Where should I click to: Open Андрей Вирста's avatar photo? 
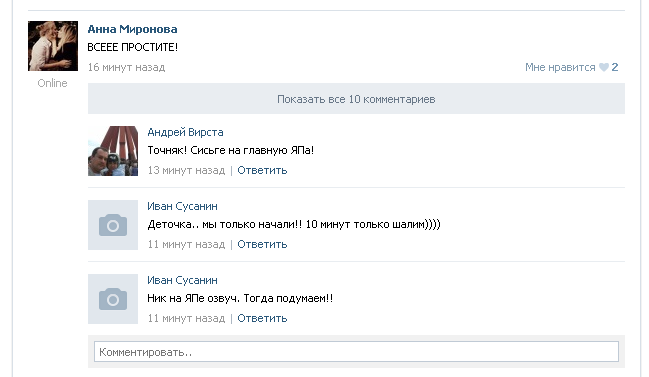(x=113, y=151)
